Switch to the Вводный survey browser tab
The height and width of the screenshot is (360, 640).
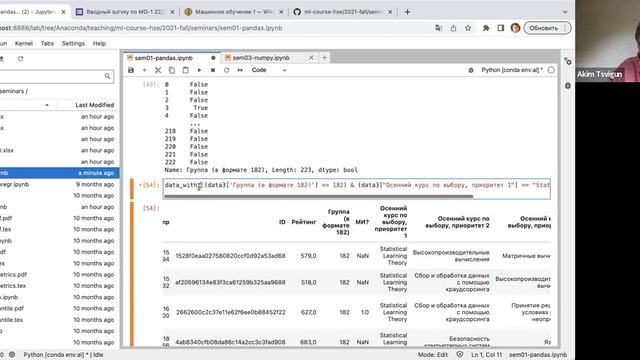125,12
